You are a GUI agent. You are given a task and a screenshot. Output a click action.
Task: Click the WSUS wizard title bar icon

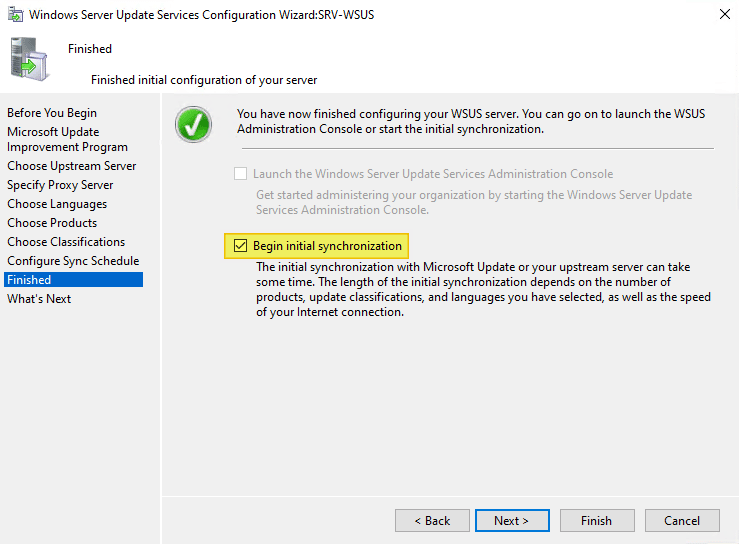tap(15, 15)
